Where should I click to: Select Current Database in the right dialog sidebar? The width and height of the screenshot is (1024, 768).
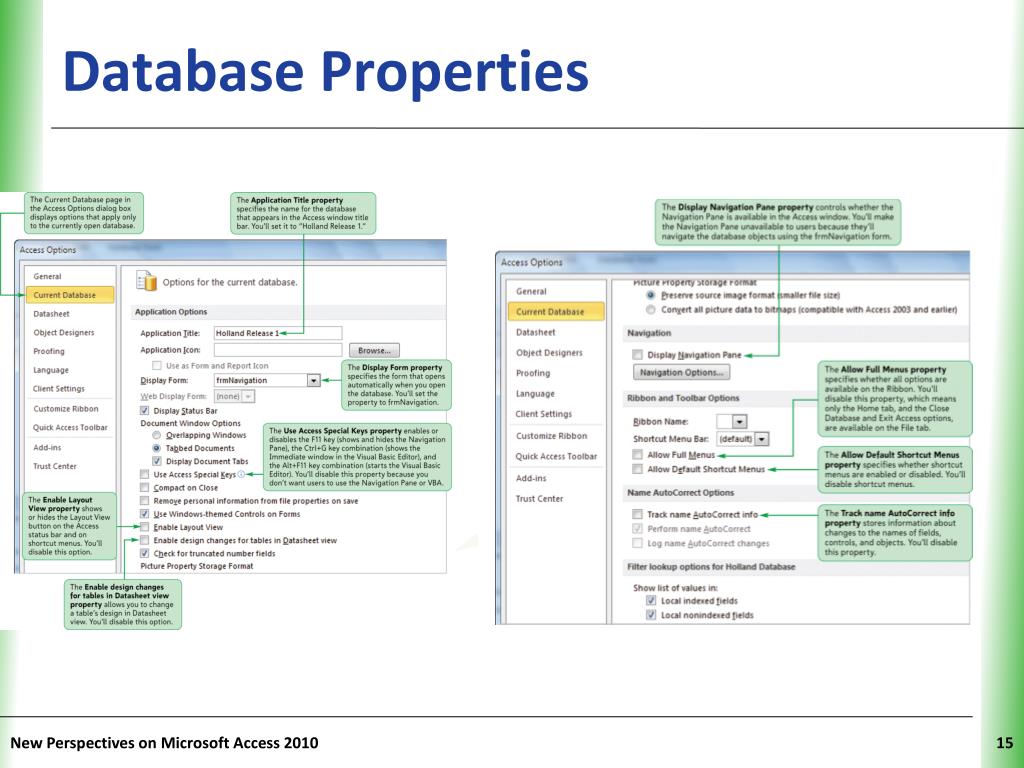556,312
